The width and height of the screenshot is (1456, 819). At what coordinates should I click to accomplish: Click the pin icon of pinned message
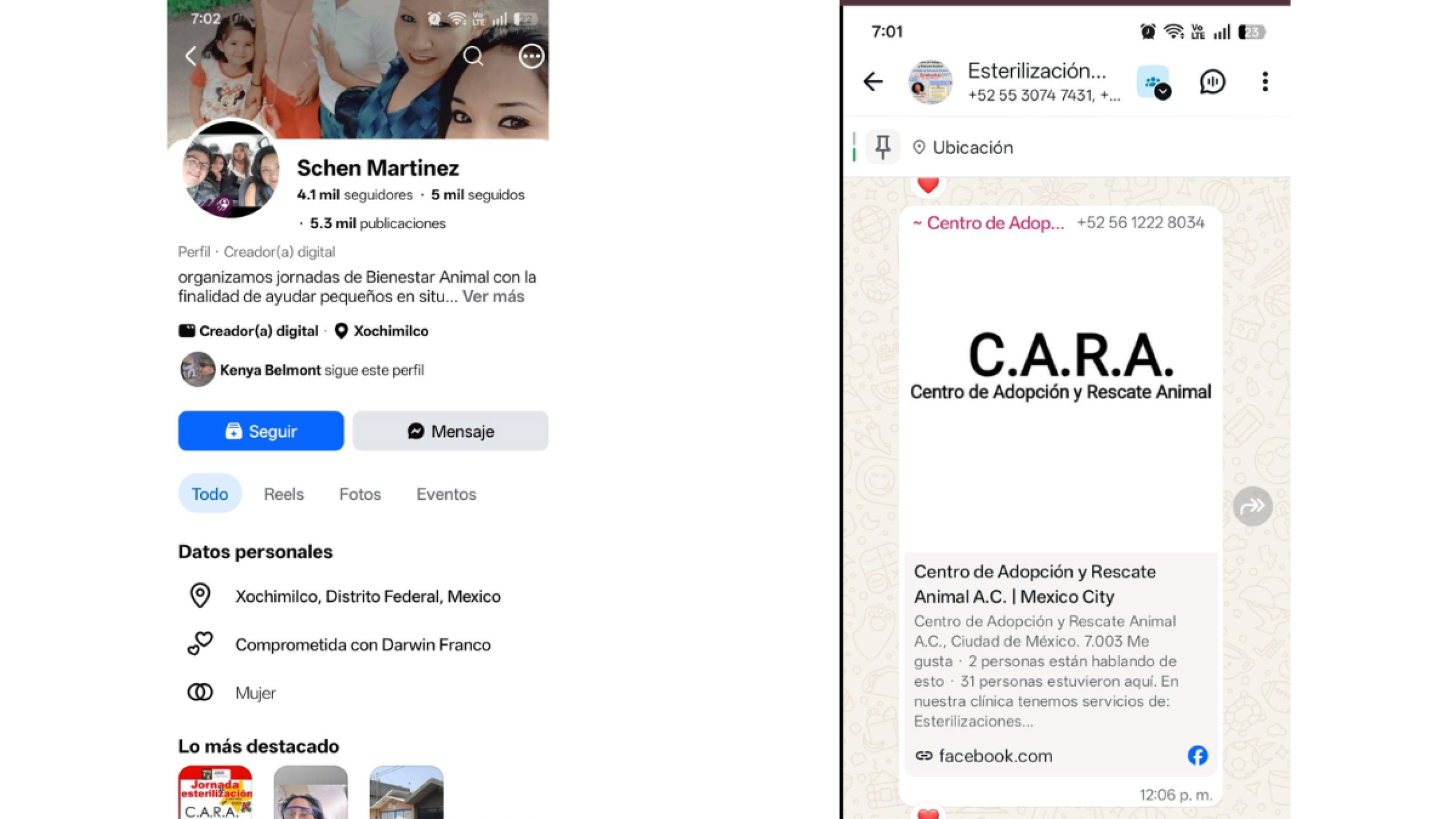883,147
